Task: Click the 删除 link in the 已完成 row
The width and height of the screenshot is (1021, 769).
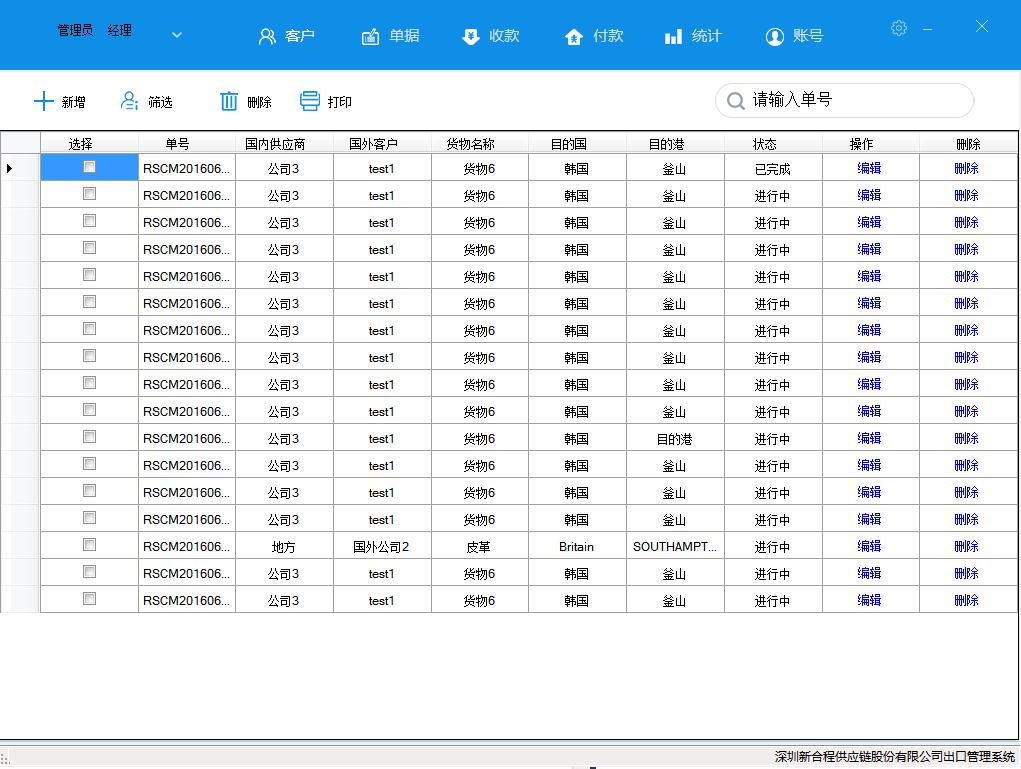Action: (966, 168)
